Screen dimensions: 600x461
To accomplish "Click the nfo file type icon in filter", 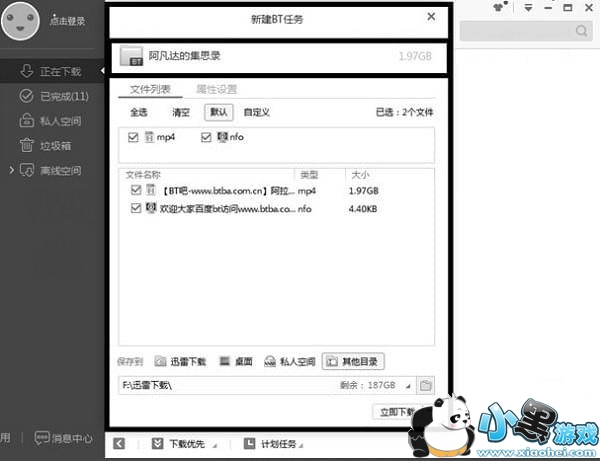I will click(222, 137).
